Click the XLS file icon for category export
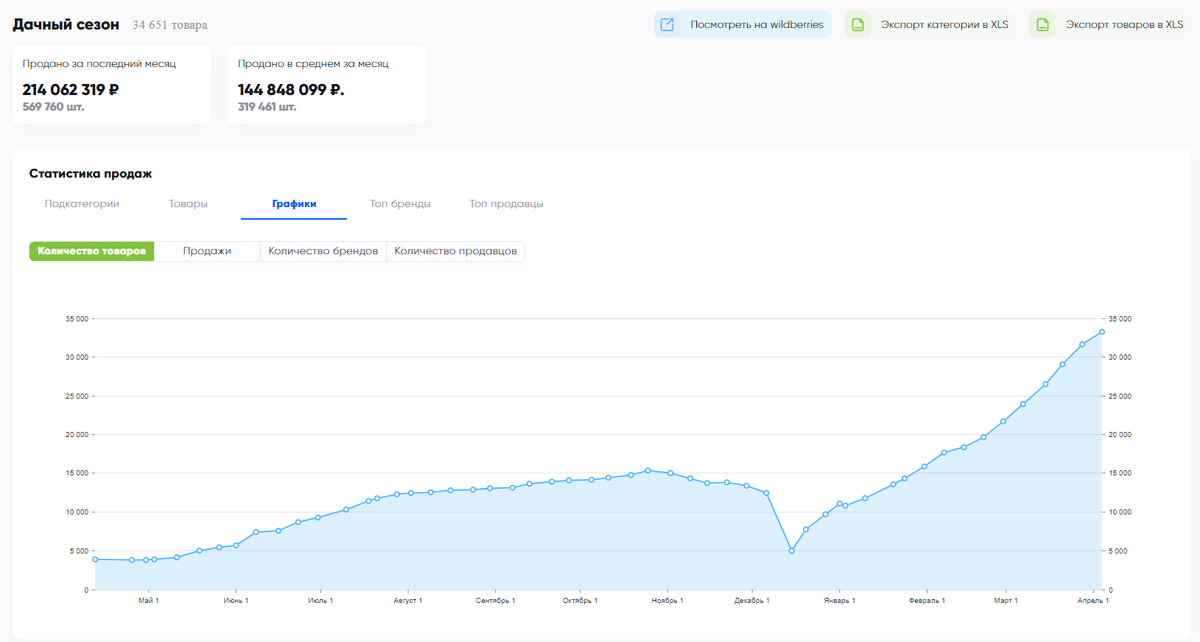Screen dimensions: 1200x642 pos(858,25)
